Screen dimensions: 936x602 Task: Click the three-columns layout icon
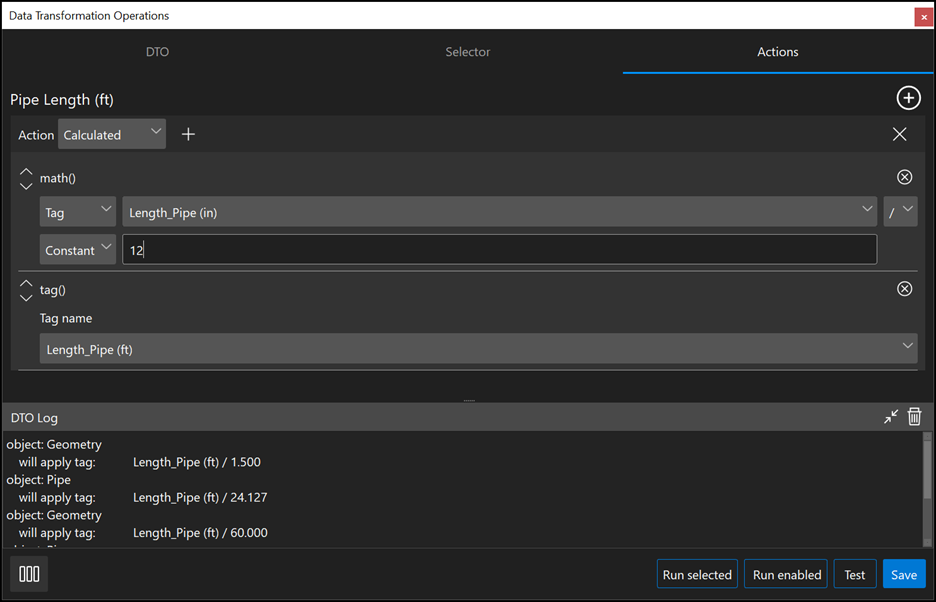[x=30, y=574]
